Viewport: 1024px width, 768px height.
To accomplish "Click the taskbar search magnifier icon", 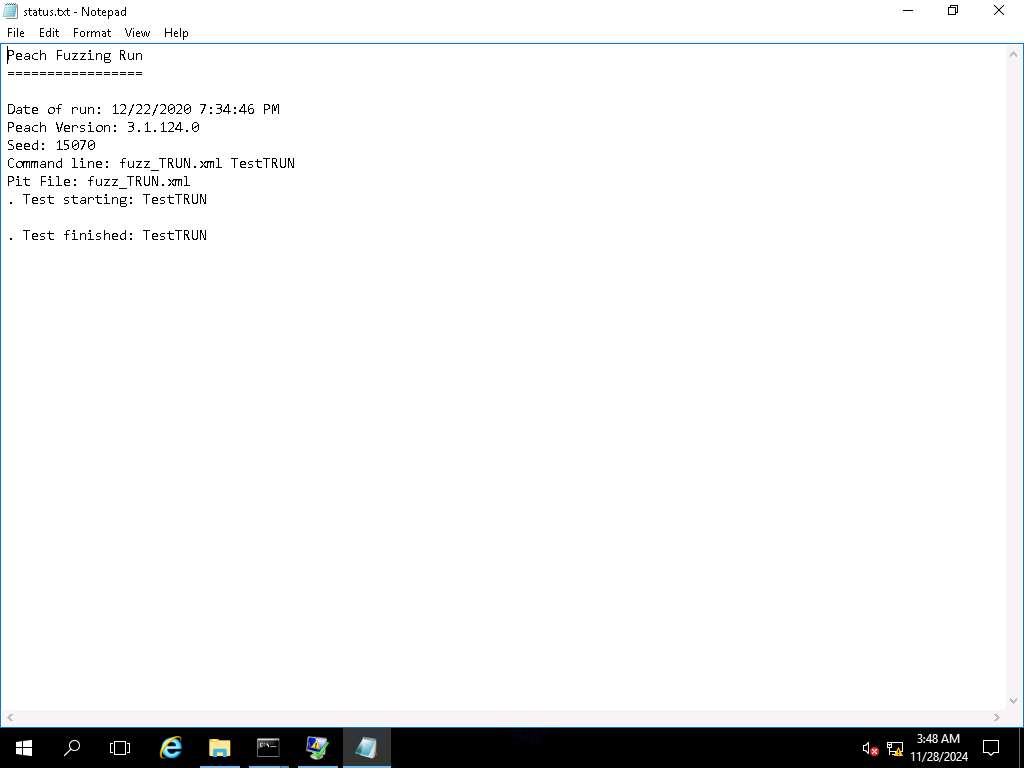I will (x=72, y=747).
